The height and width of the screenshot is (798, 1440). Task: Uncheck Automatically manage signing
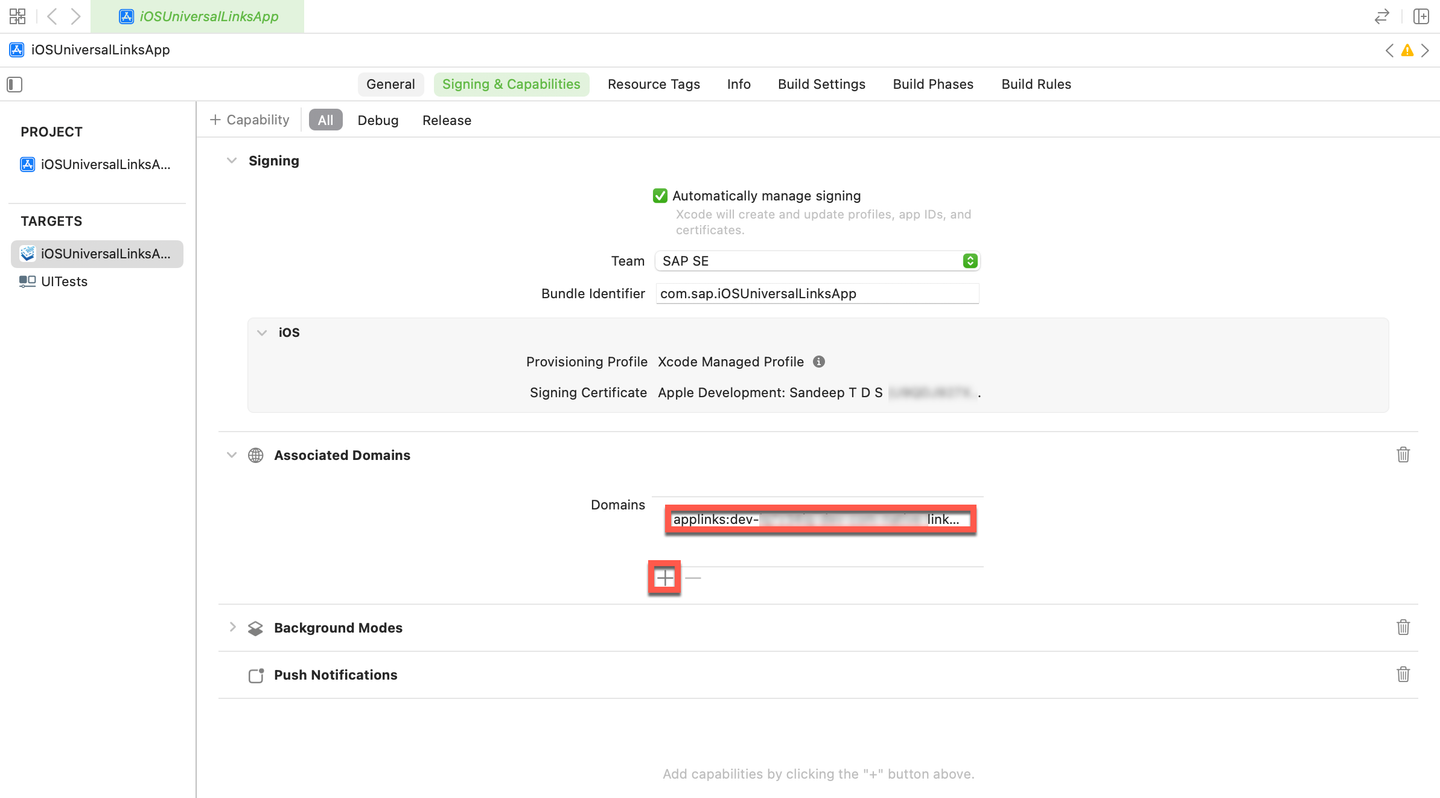click(660, 196)
